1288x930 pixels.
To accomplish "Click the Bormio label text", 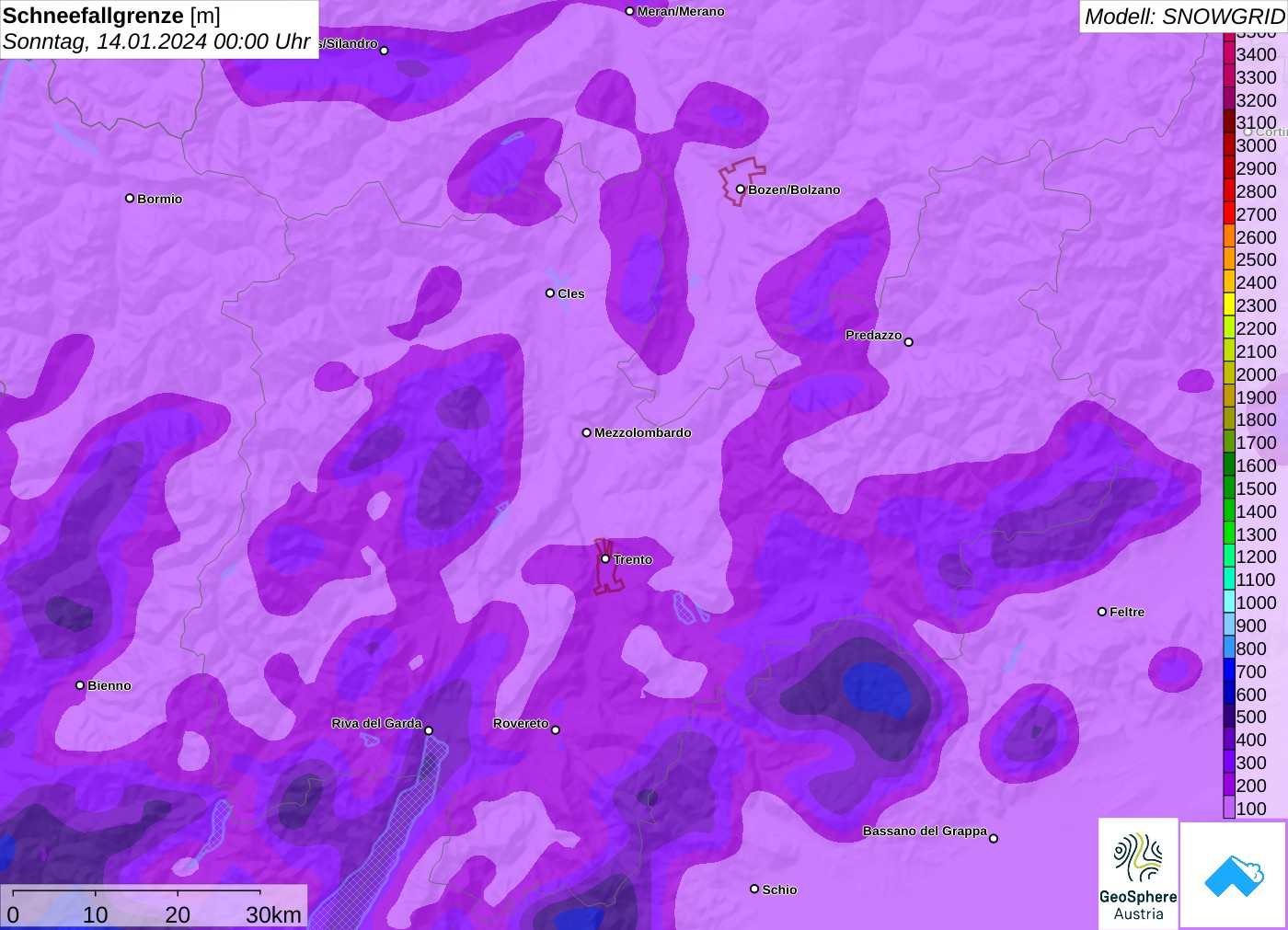I will click(x=160, y=199).
